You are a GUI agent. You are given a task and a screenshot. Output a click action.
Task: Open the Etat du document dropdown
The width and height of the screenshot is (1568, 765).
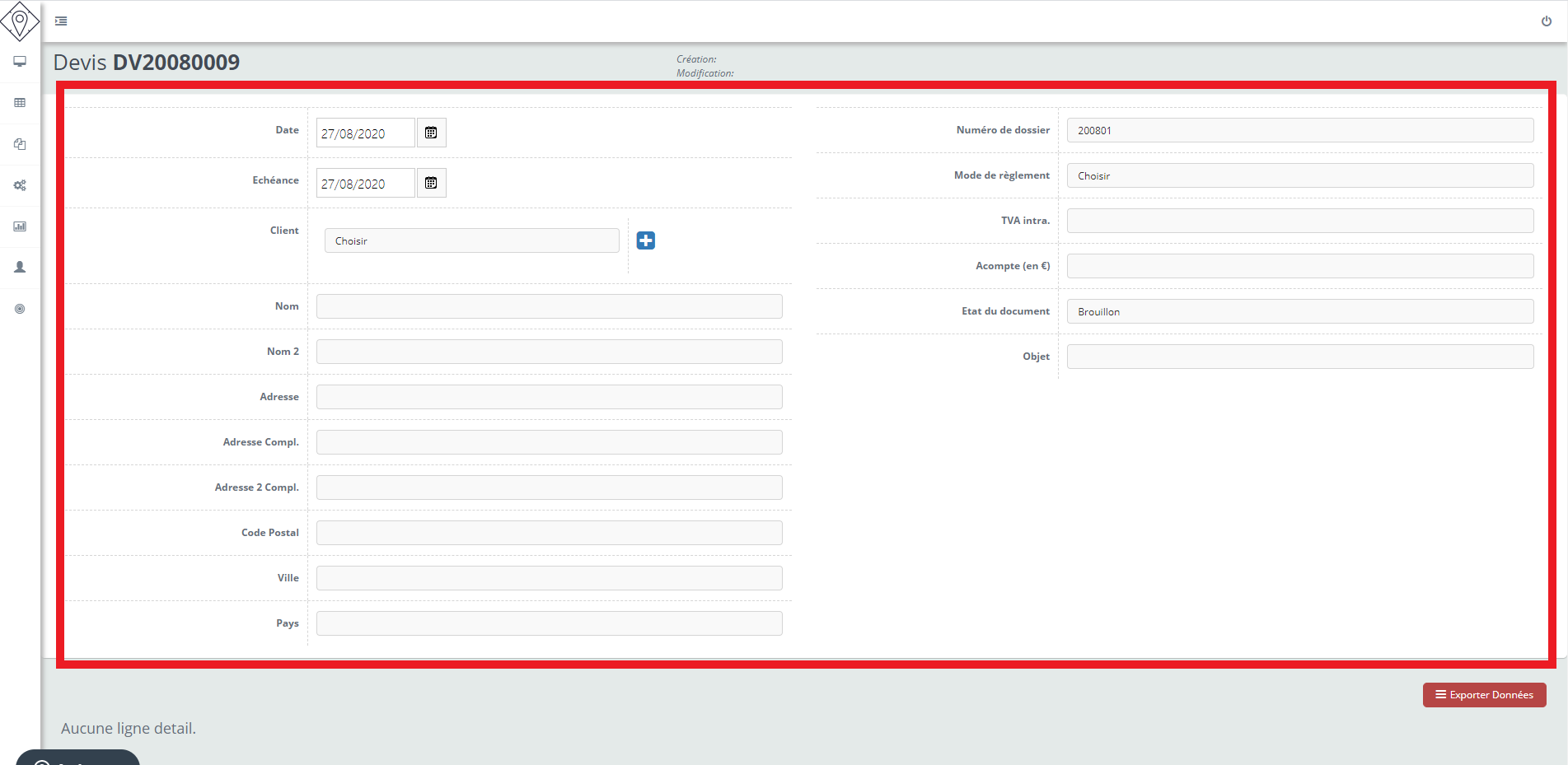(1299, 311)
